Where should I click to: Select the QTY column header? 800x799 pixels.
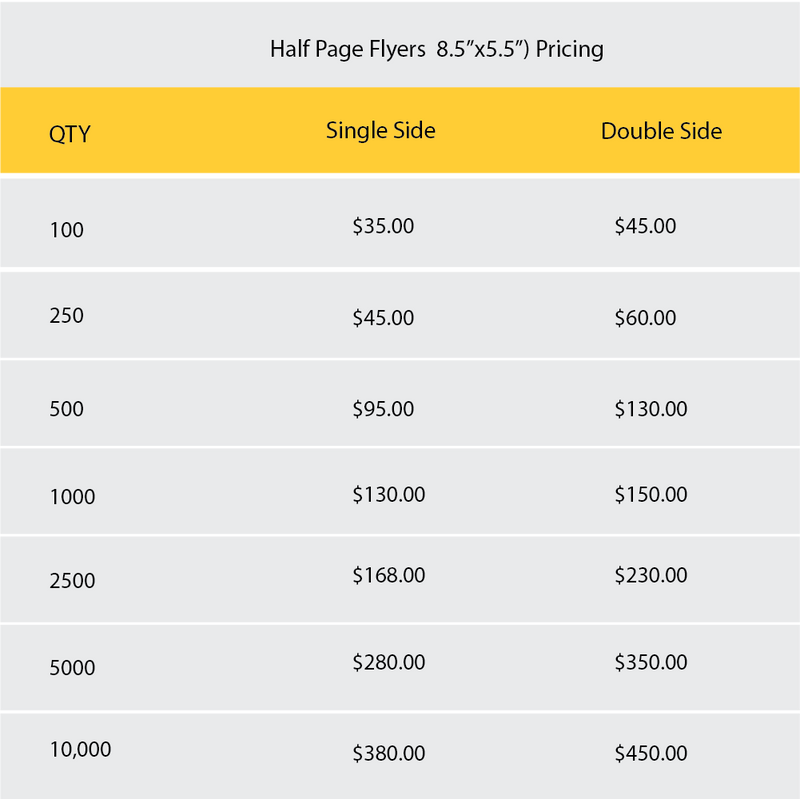pyautogui.click(x=70, y=134)
